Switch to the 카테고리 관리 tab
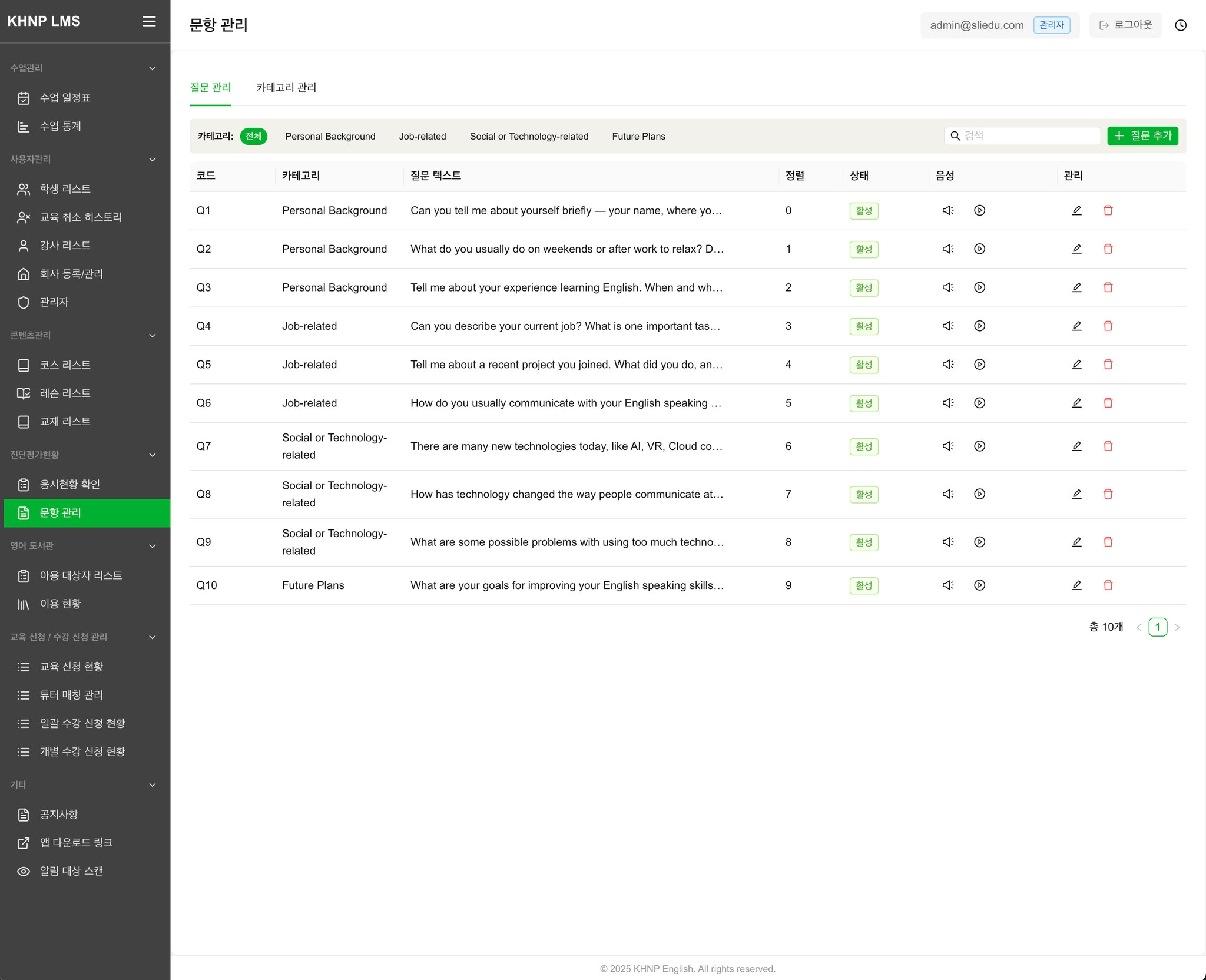Viewport: 1206px width, 980px height. pos(286,88)
